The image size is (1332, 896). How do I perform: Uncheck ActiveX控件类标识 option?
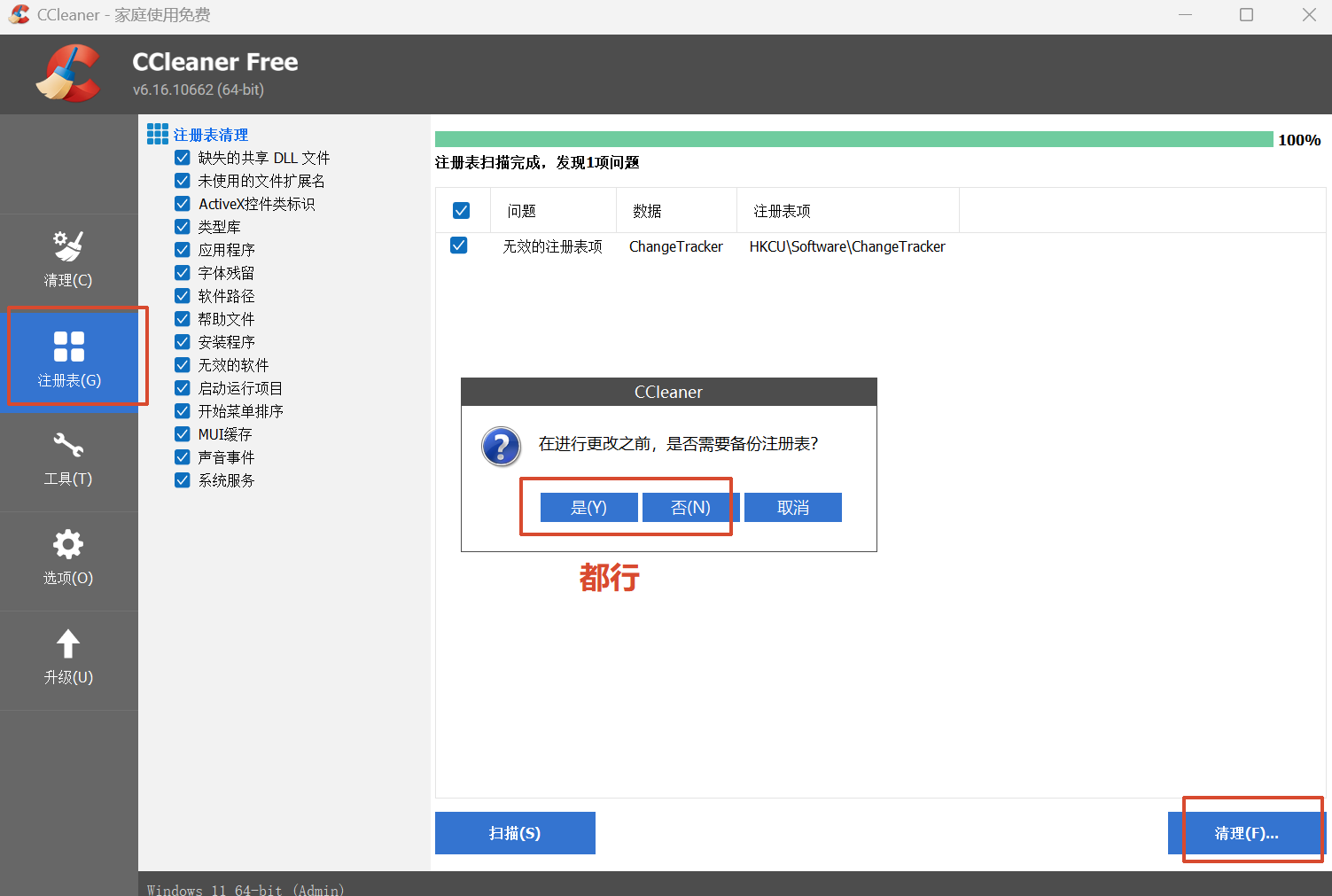(x=183, y=204)
